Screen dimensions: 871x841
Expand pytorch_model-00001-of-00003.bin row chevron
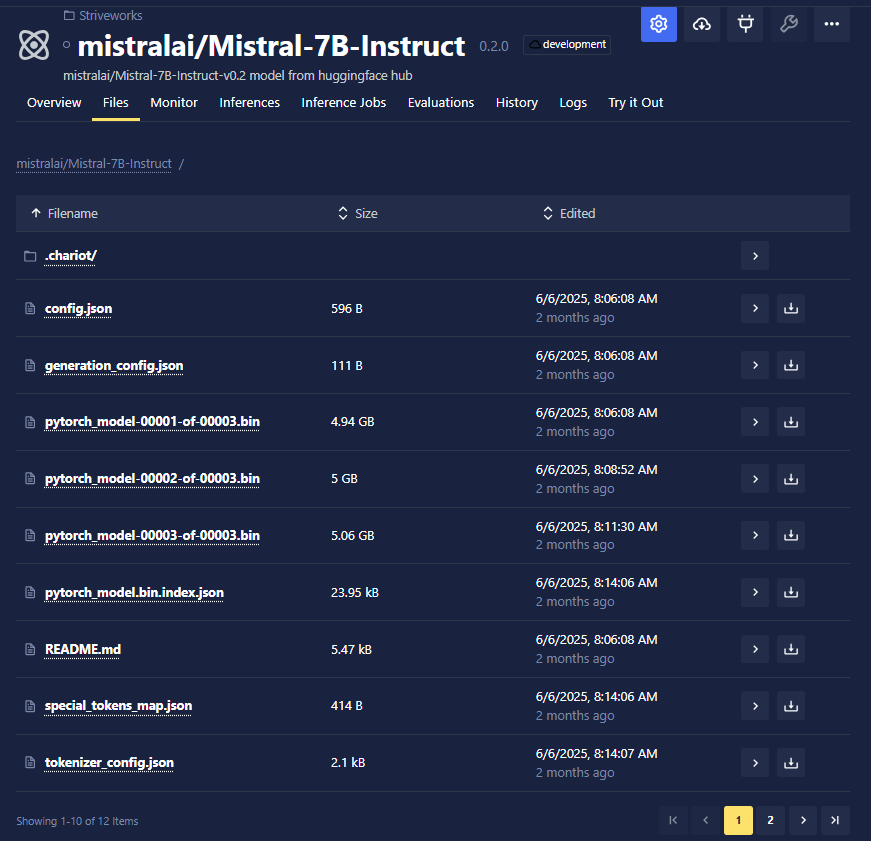tap(755, 422)
